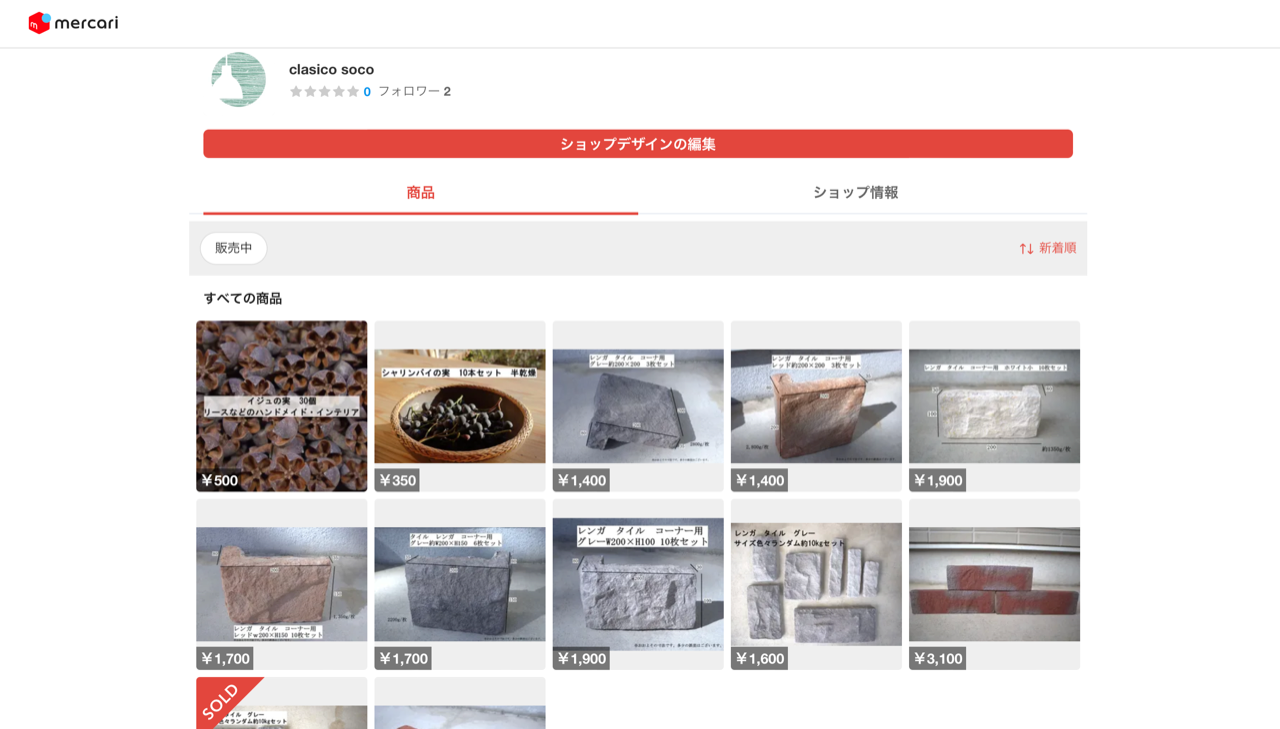This screenshot has height=729, width=1280.
Task: Open the grey corner brick 3枚セット item
Action: (638, 406)
